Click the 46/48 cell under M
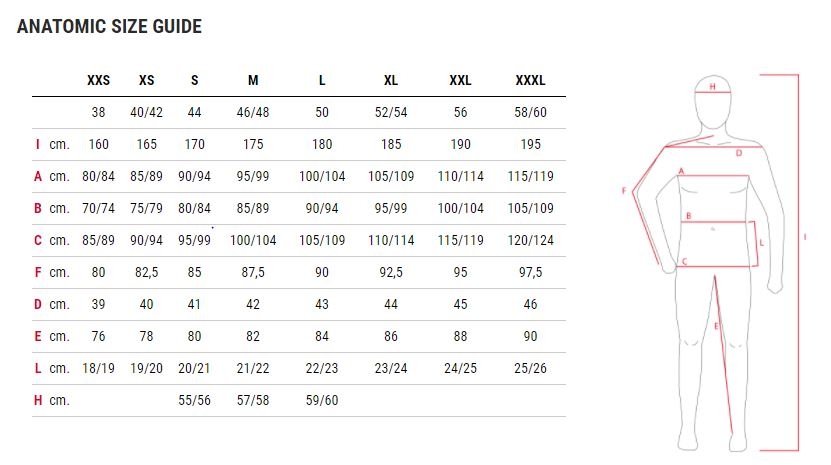831x465 pixels. (x=253, y=113)
